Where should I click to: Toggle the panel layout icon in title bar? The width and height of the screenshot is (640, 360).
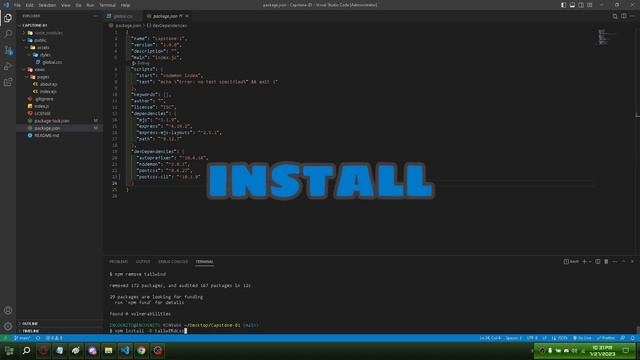(572, 5)
